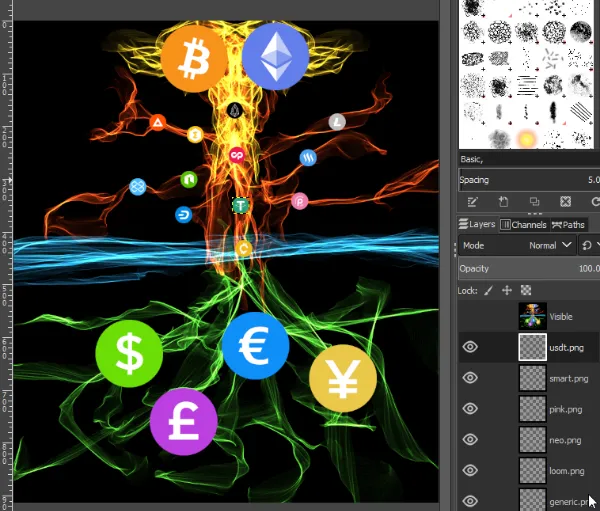Click the green dollar sign circle
Viewport: 600px width, 511px height.
pyautogui.click(x=129, y=354)
